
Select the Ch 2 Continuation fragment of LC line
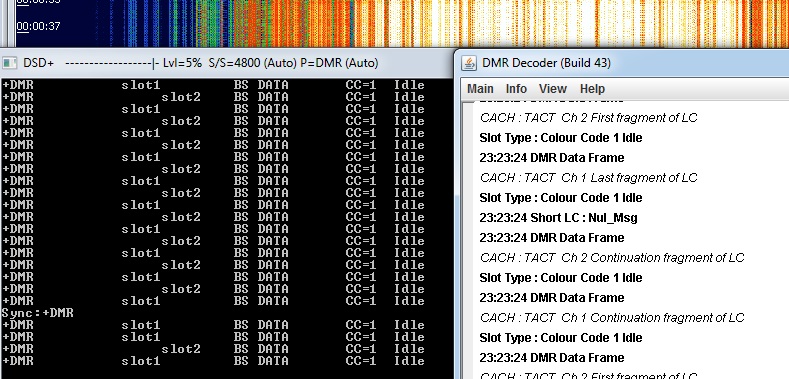point(612,258)
